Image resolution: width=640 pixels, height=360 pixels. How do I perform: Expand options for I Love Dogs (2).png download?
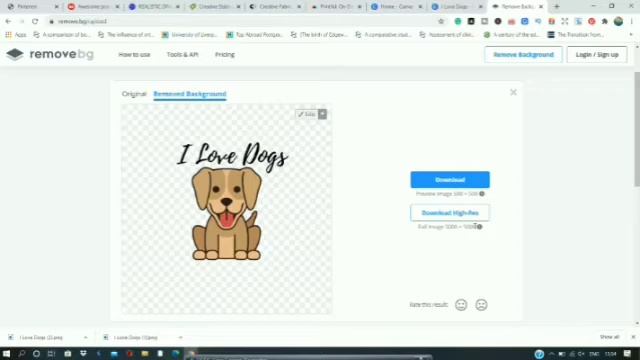[x=85, y=338]
